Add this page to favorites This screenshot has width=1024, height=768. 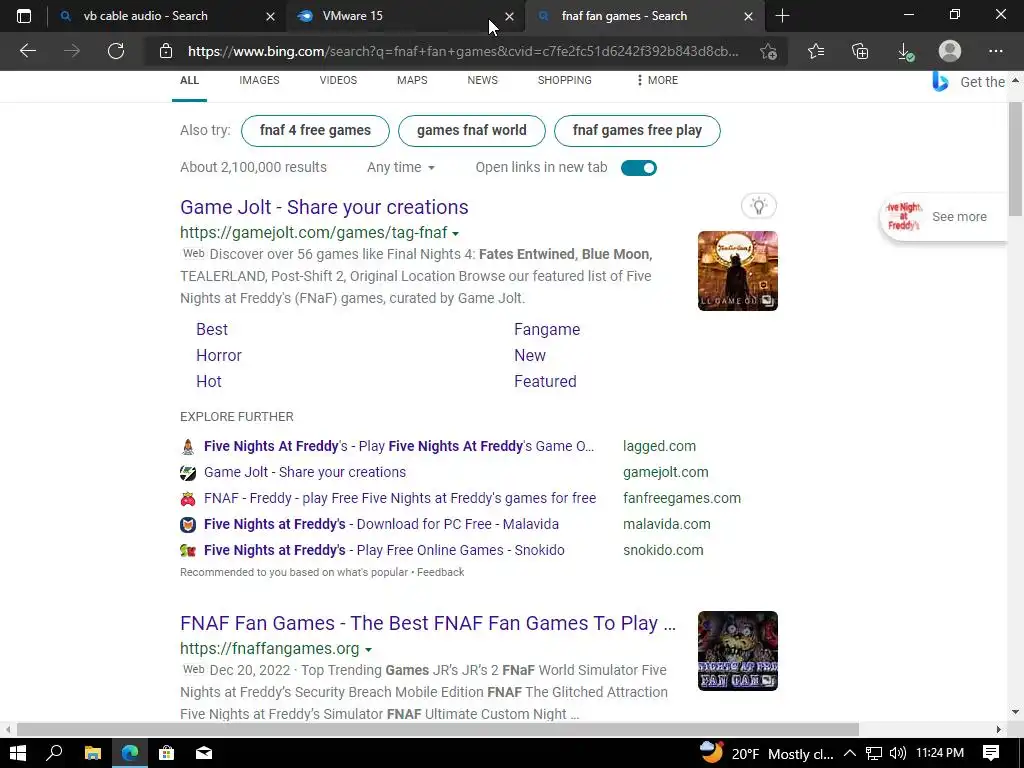tap(769, 51)
